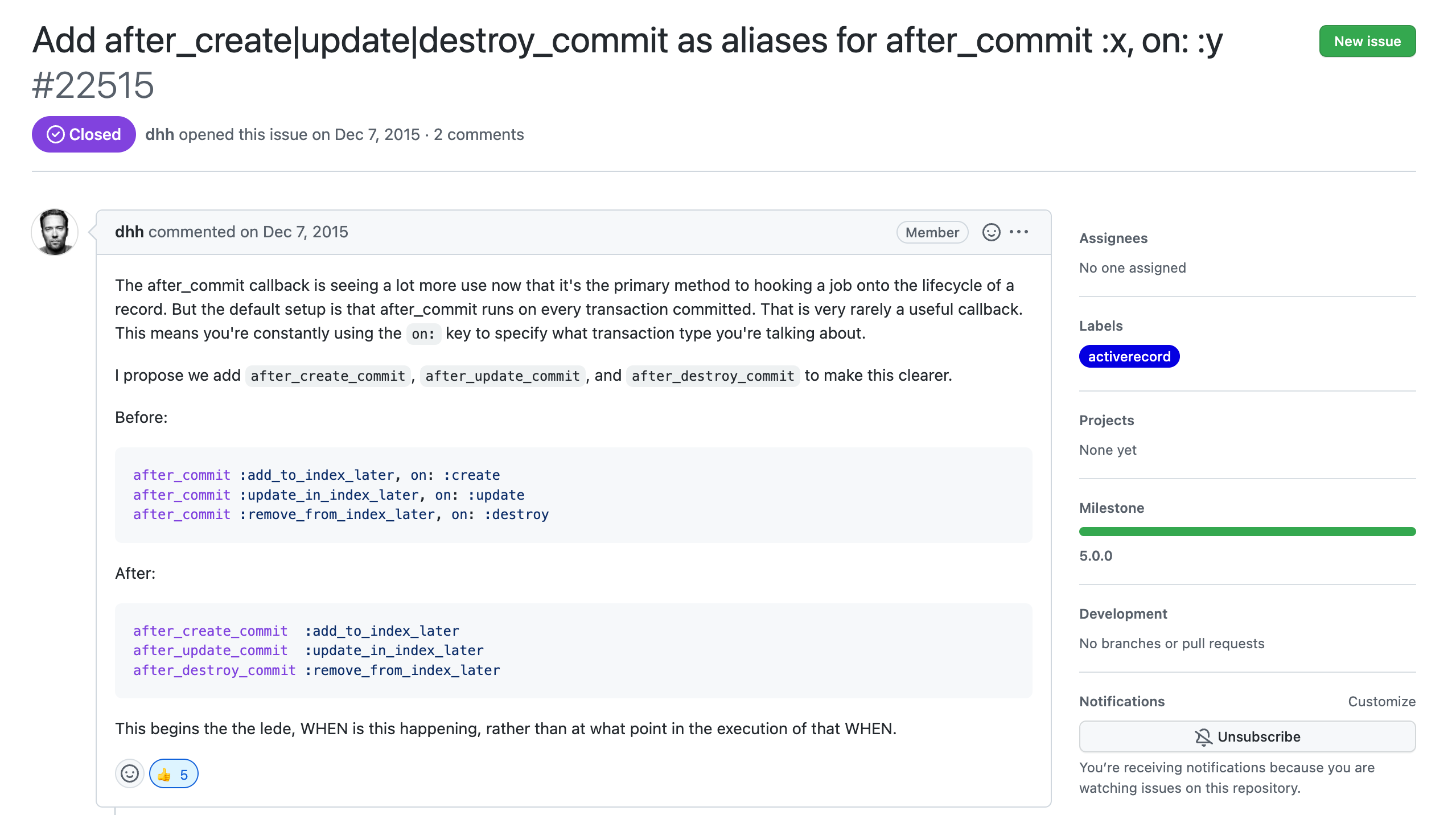Click the green milestone progress bar
Image resolution: width=1456 pixels, height=815 pixels.
pyautogui.click(x=1247, y=532)
